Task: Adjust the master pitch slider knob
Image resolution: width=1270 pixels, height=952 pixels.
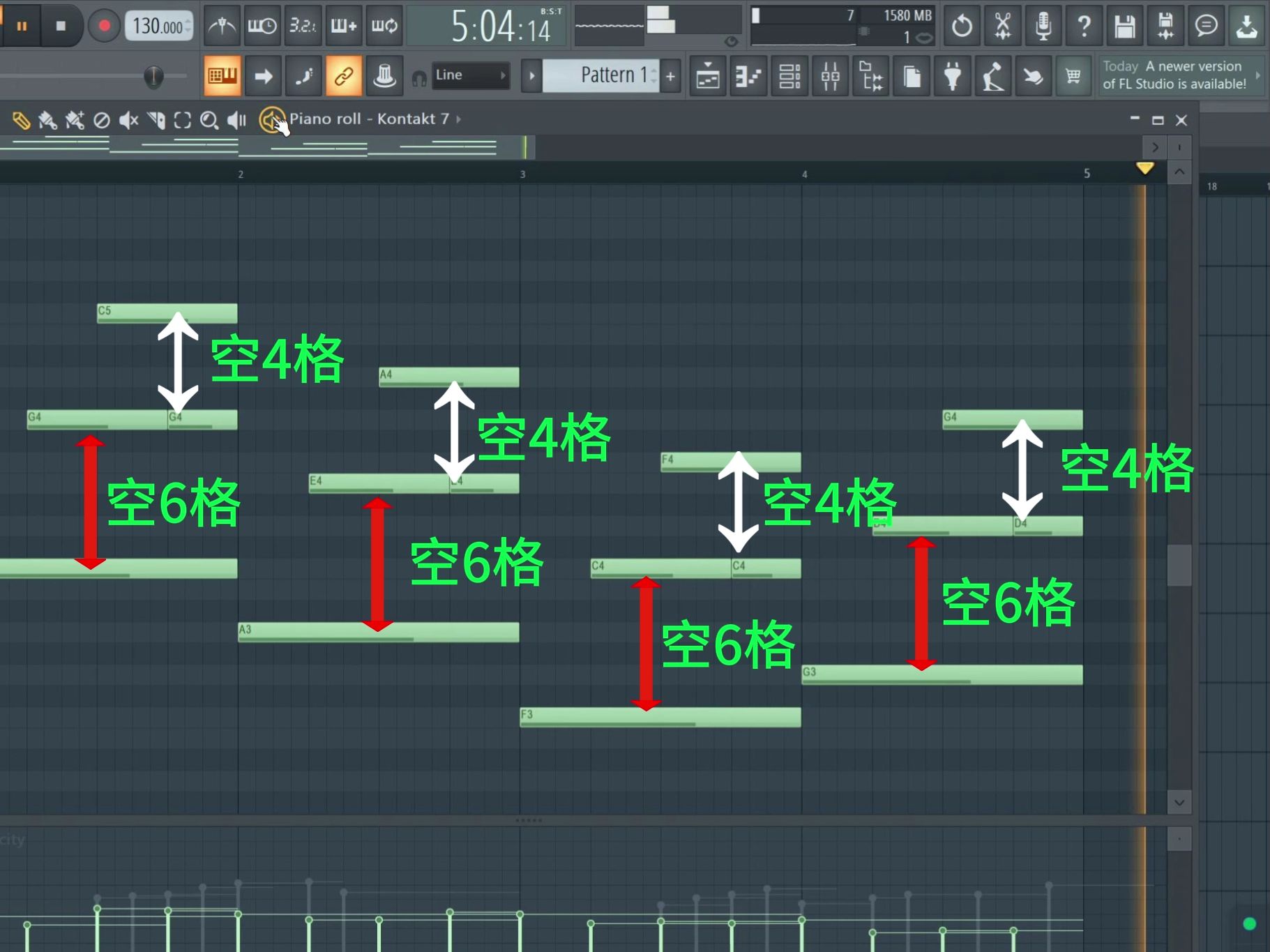Action: tap(153, 76)
